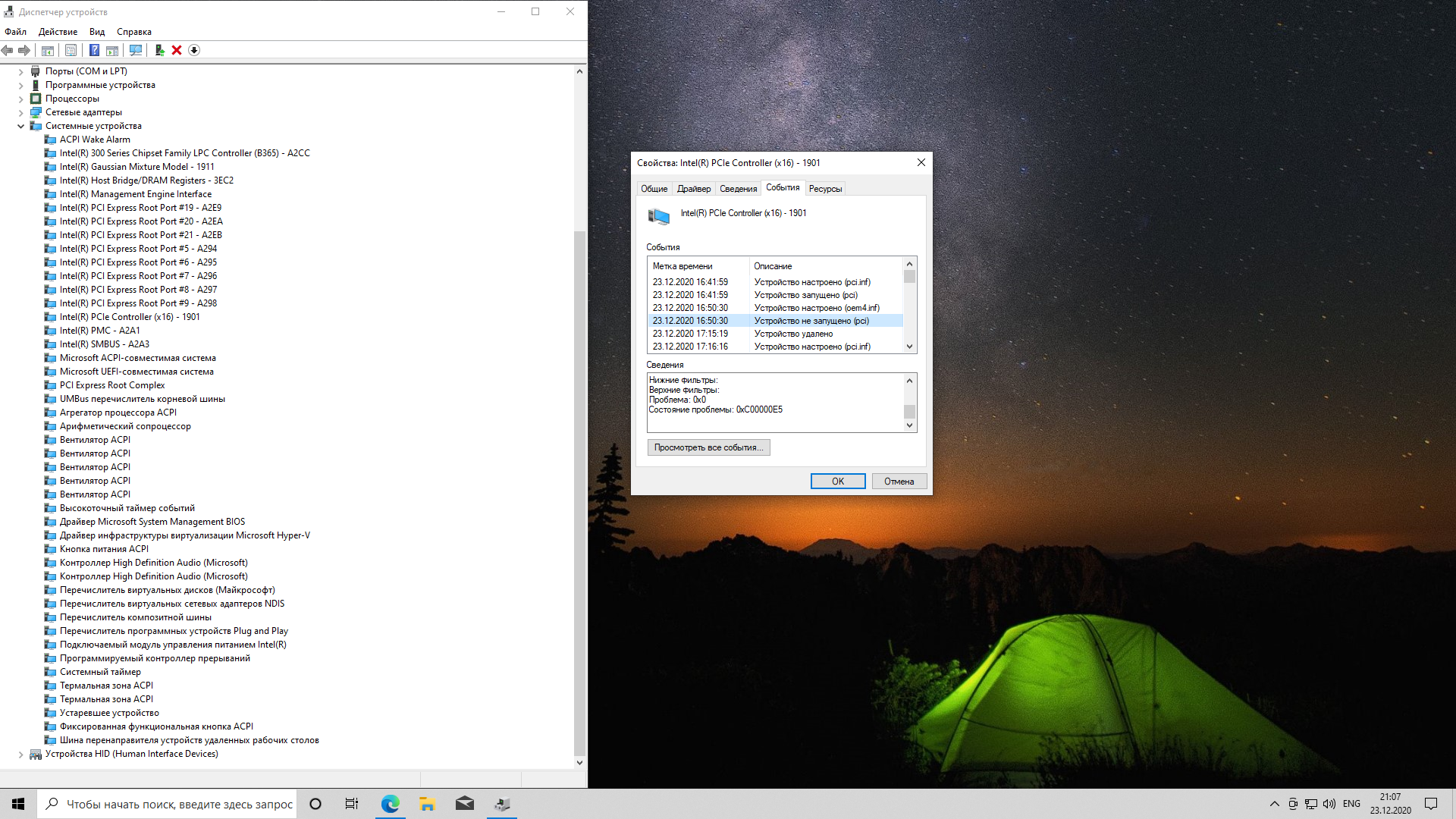Select Intel(R) SMBUS - A2A3 device

click(x=105, y=344)
